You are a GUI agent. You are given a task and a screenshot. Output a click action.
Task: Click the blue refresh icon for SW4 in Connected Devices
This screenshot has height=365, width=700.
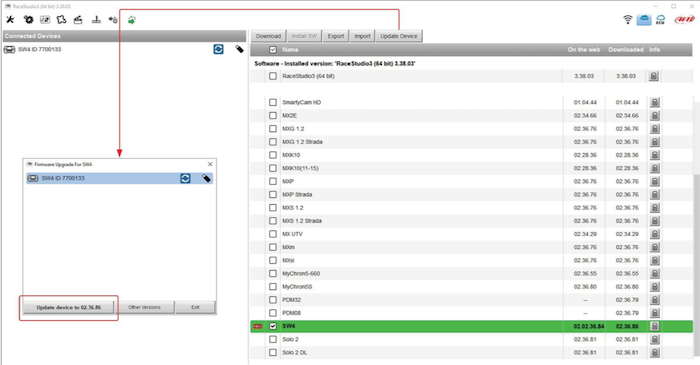[218, 49]
